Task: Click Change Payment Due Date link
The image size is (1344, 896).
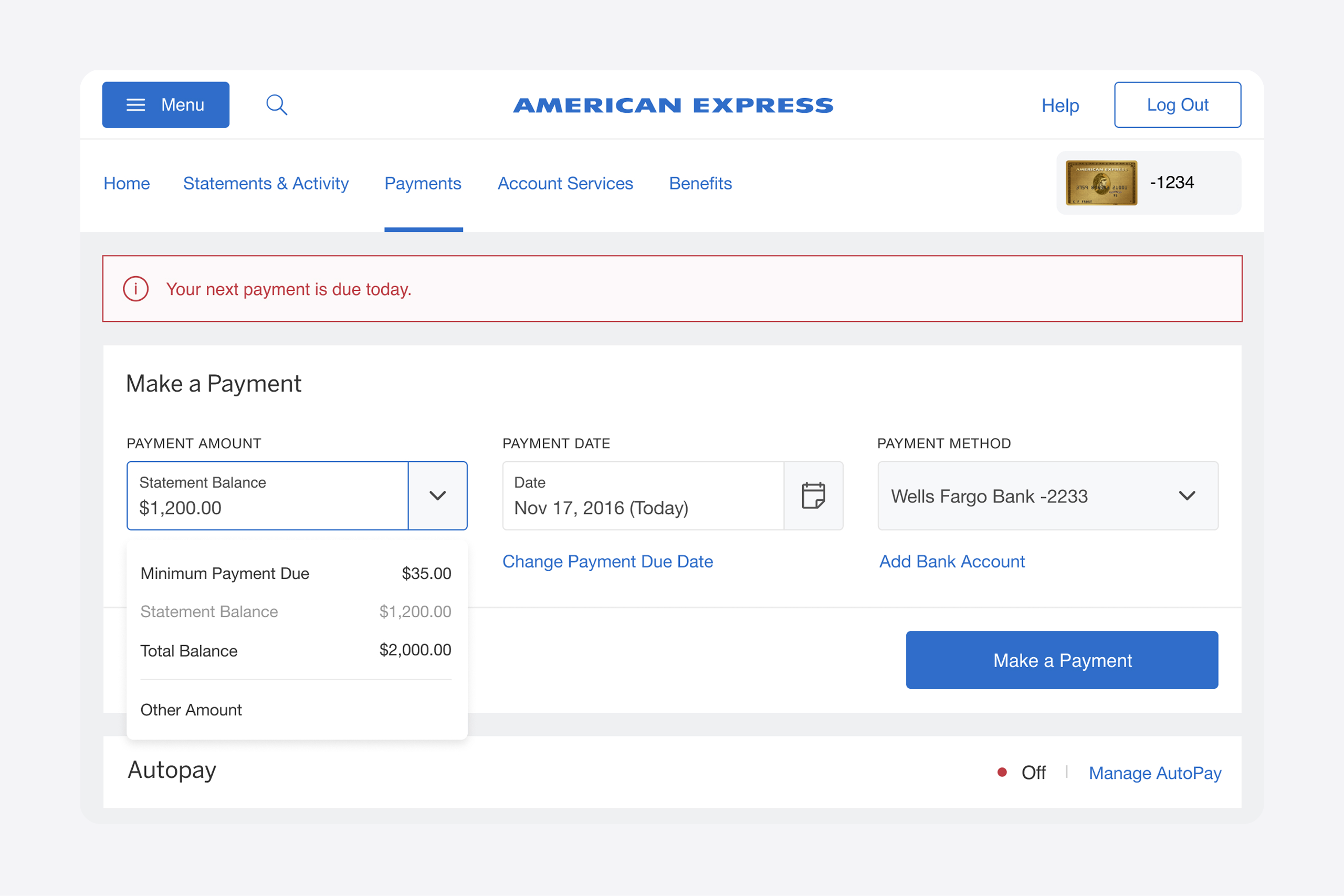Action: (607, 562)
